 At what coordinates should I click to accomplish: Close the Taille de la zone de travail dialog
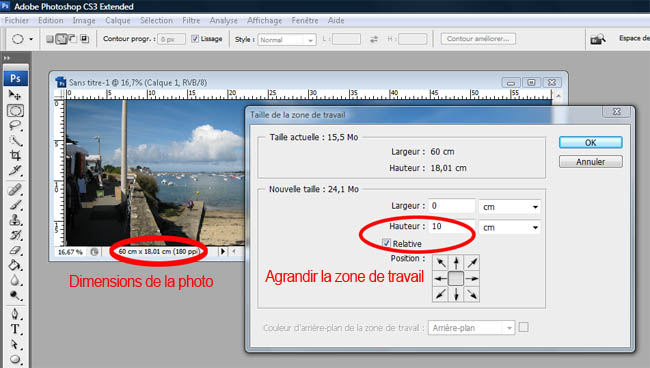click(x=616, y=112)
